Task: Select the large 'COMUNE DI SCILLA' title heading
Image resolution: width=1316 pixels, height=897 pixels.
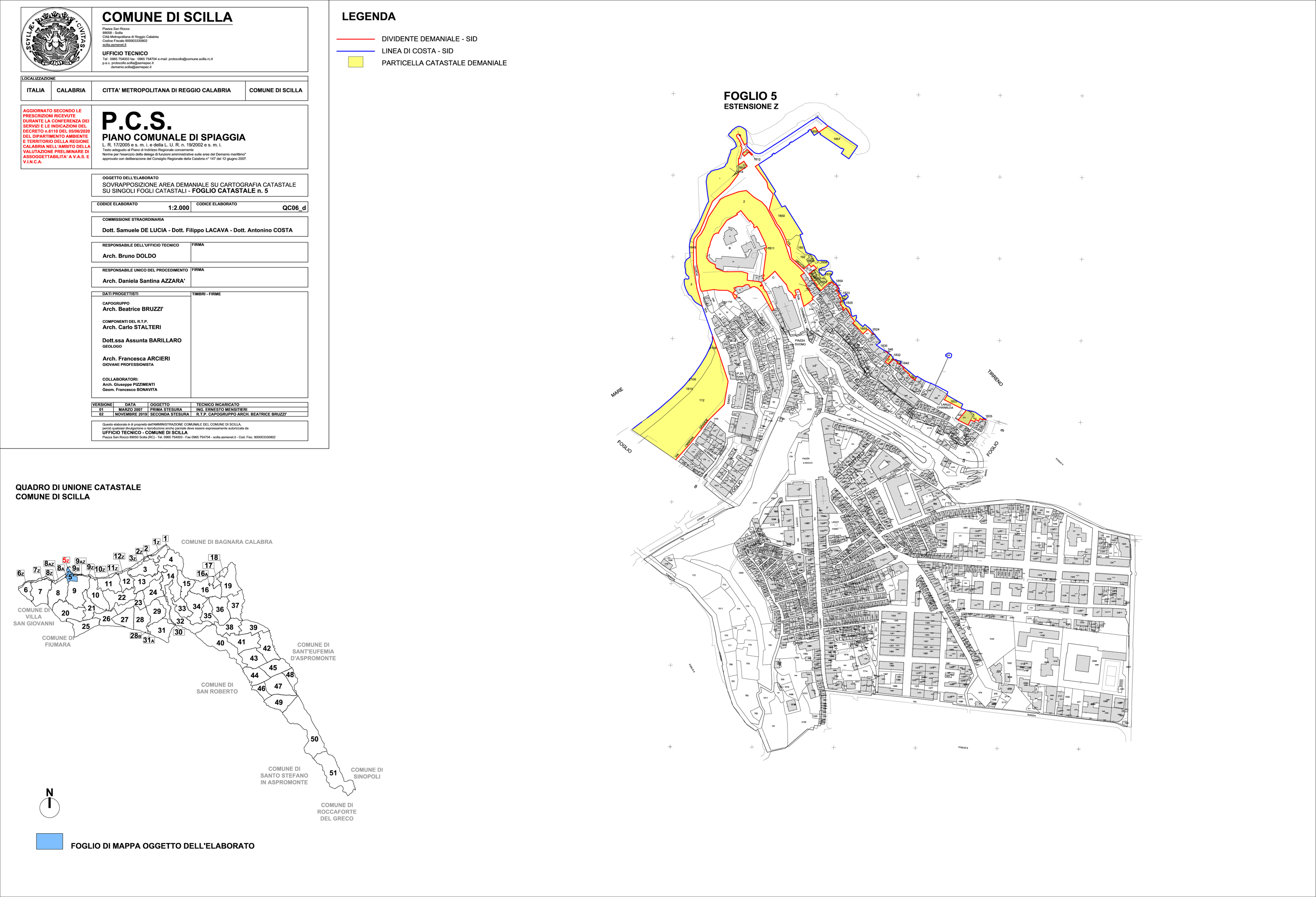Action: 167,17
